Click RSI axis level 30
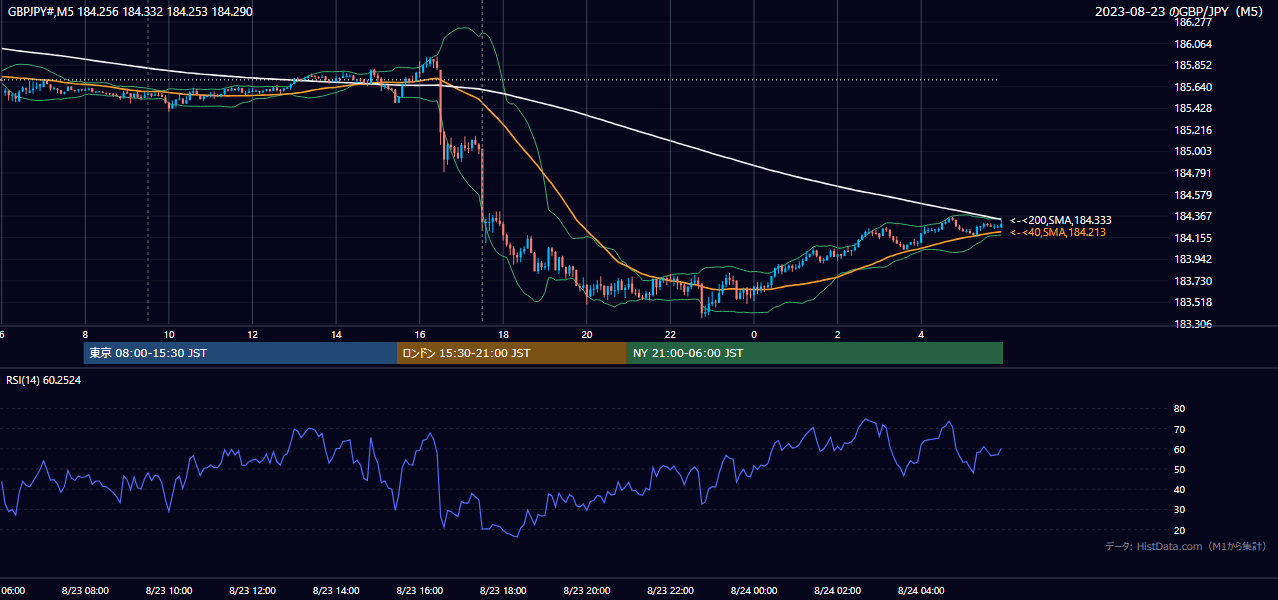The image size is (1278, 600). (1179, 510)
